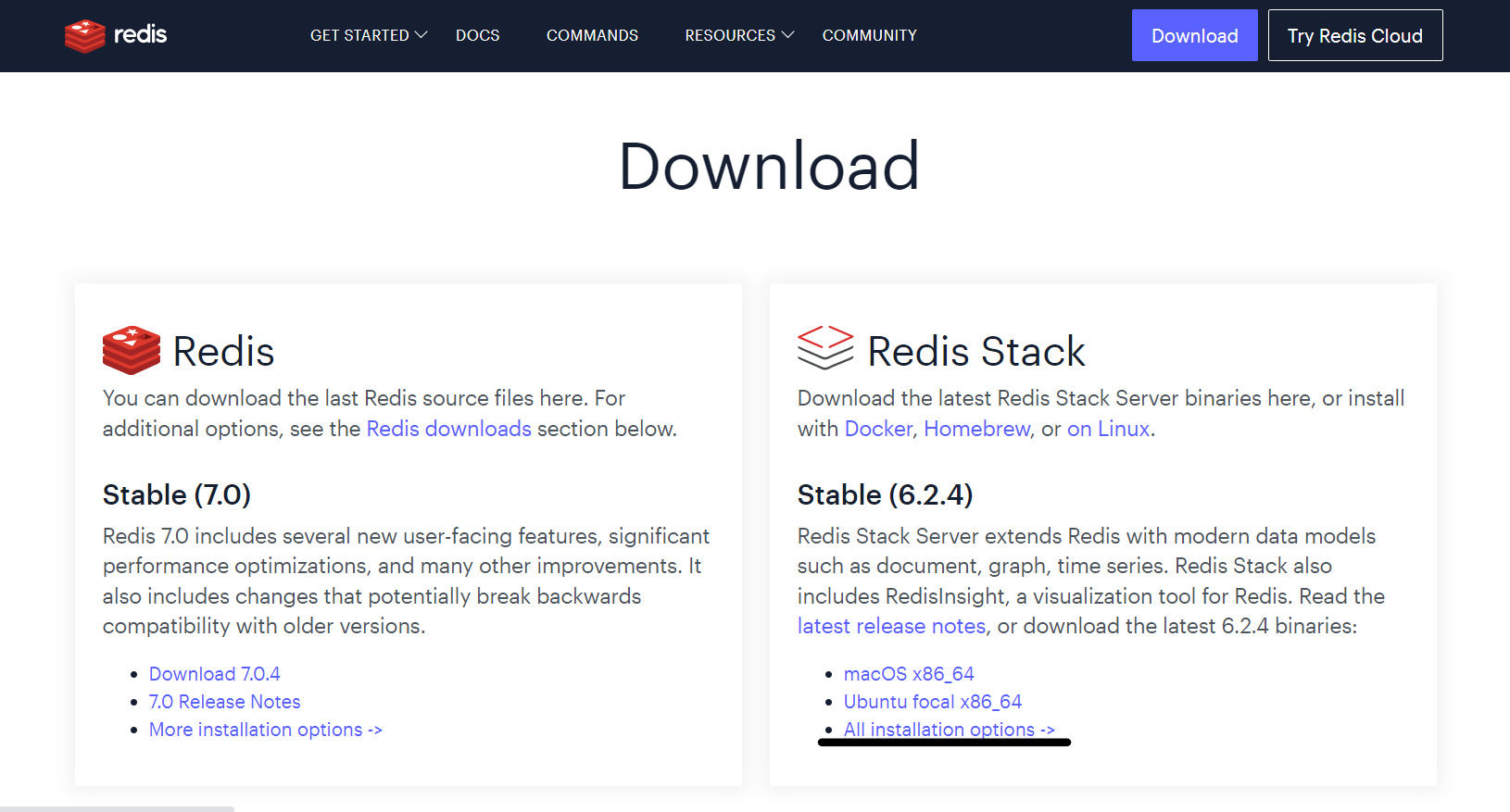
Task: Click the on Linux link
Action: [1109, 429]
